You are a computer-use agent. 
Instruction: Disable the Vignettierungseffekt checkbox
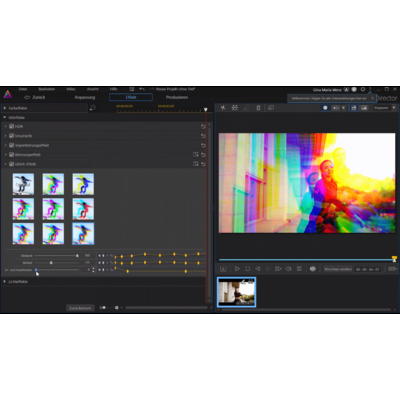[x=12, y=145]
